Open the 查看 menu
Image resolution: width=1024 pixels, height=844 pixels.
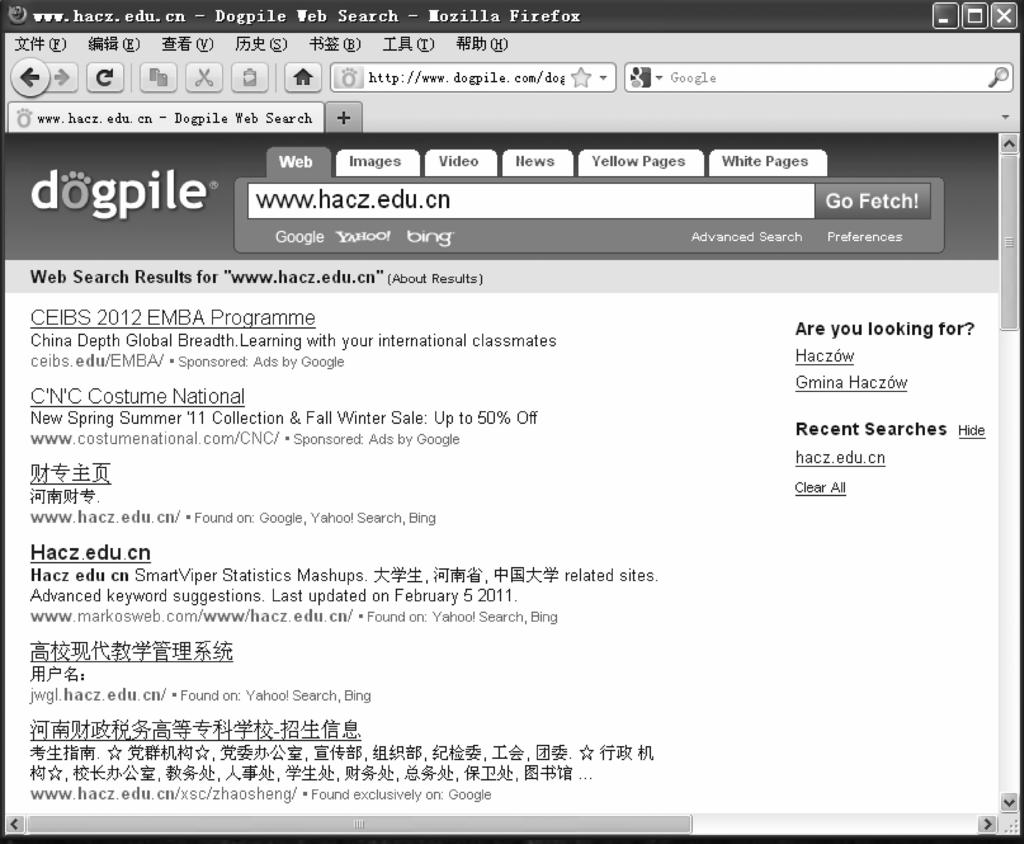(x=187, y=44)
